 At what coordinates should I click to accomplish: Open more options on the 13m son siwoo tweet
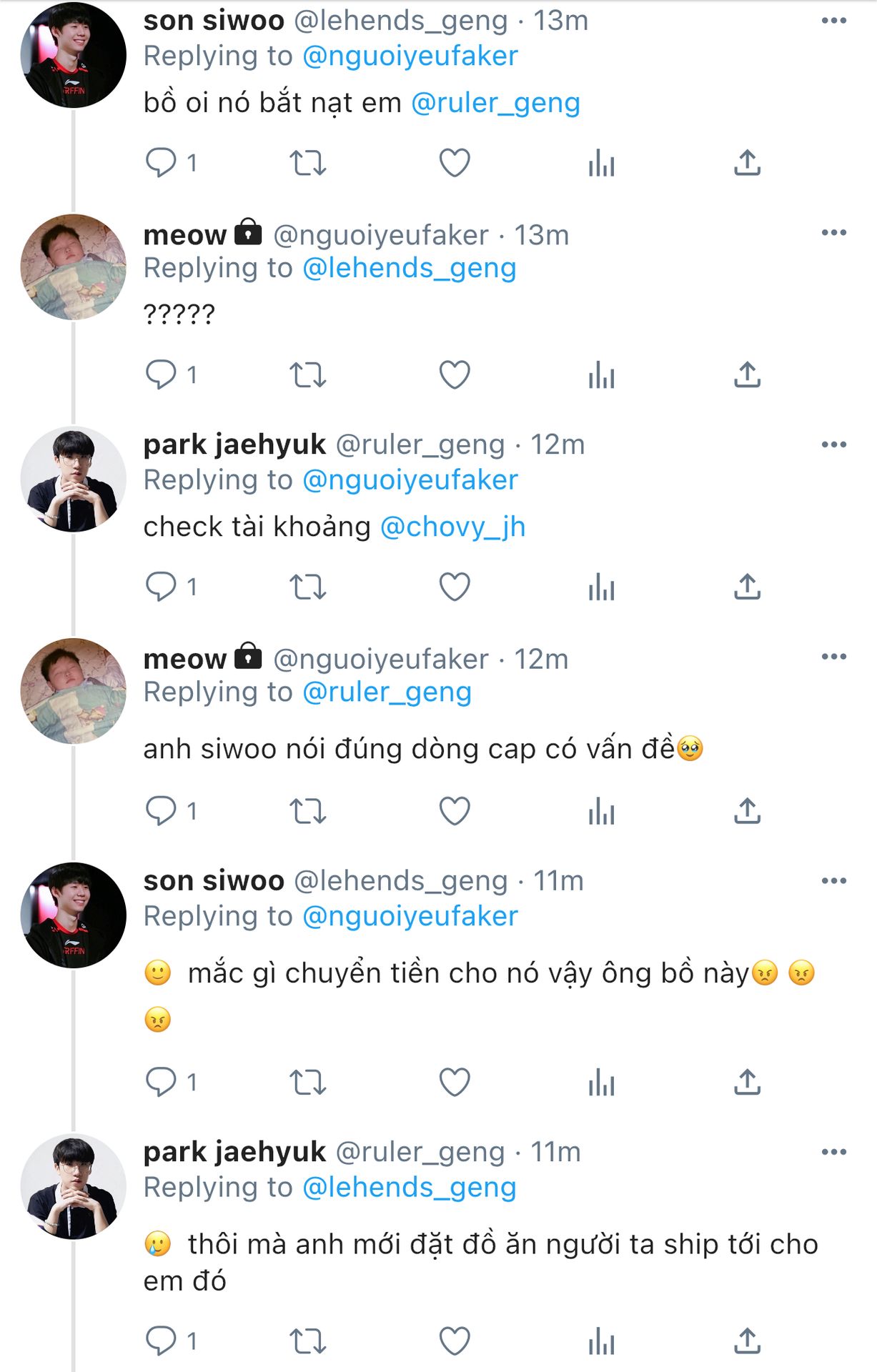coord(834,21)
